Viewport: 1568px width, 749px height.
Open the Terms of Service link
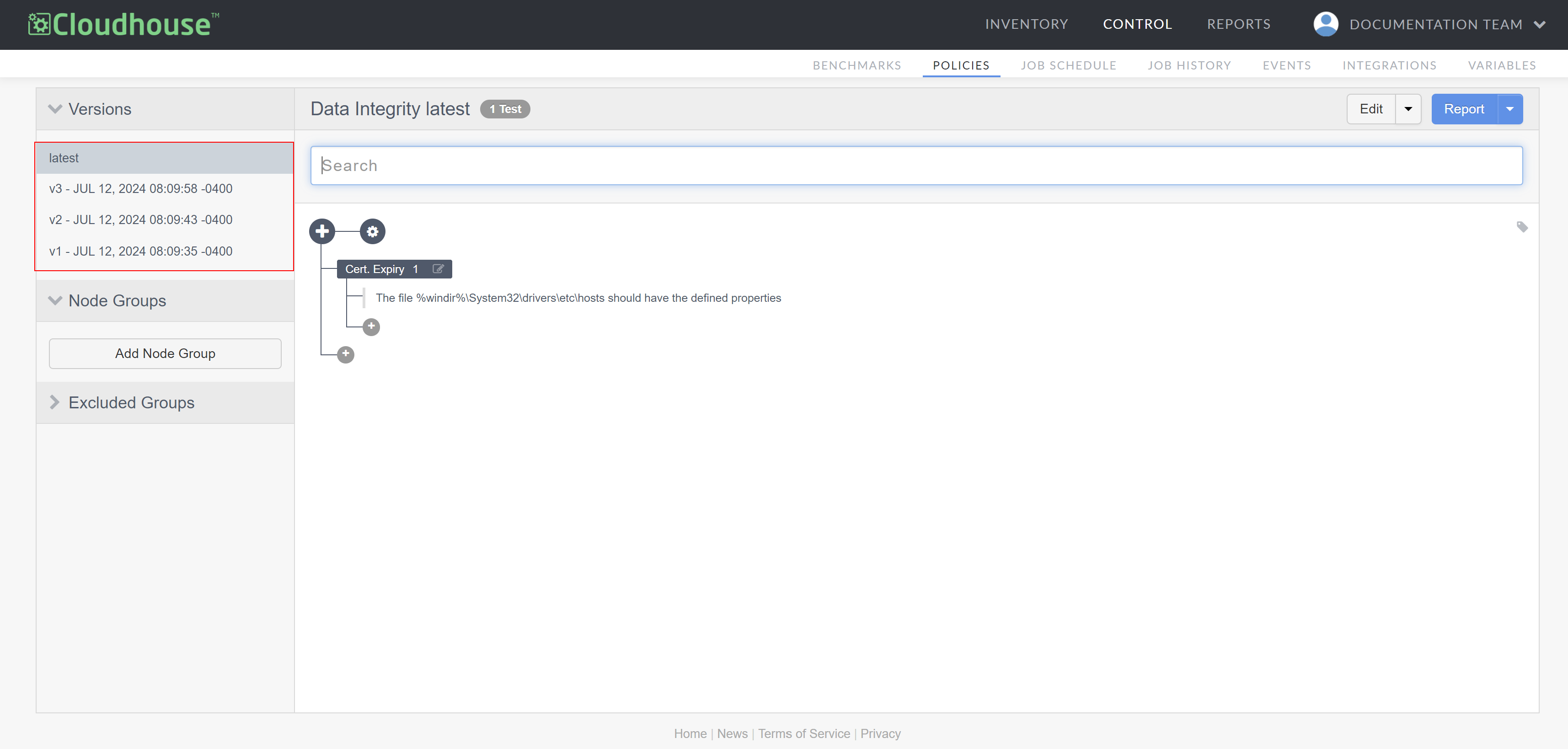point(804,734)
